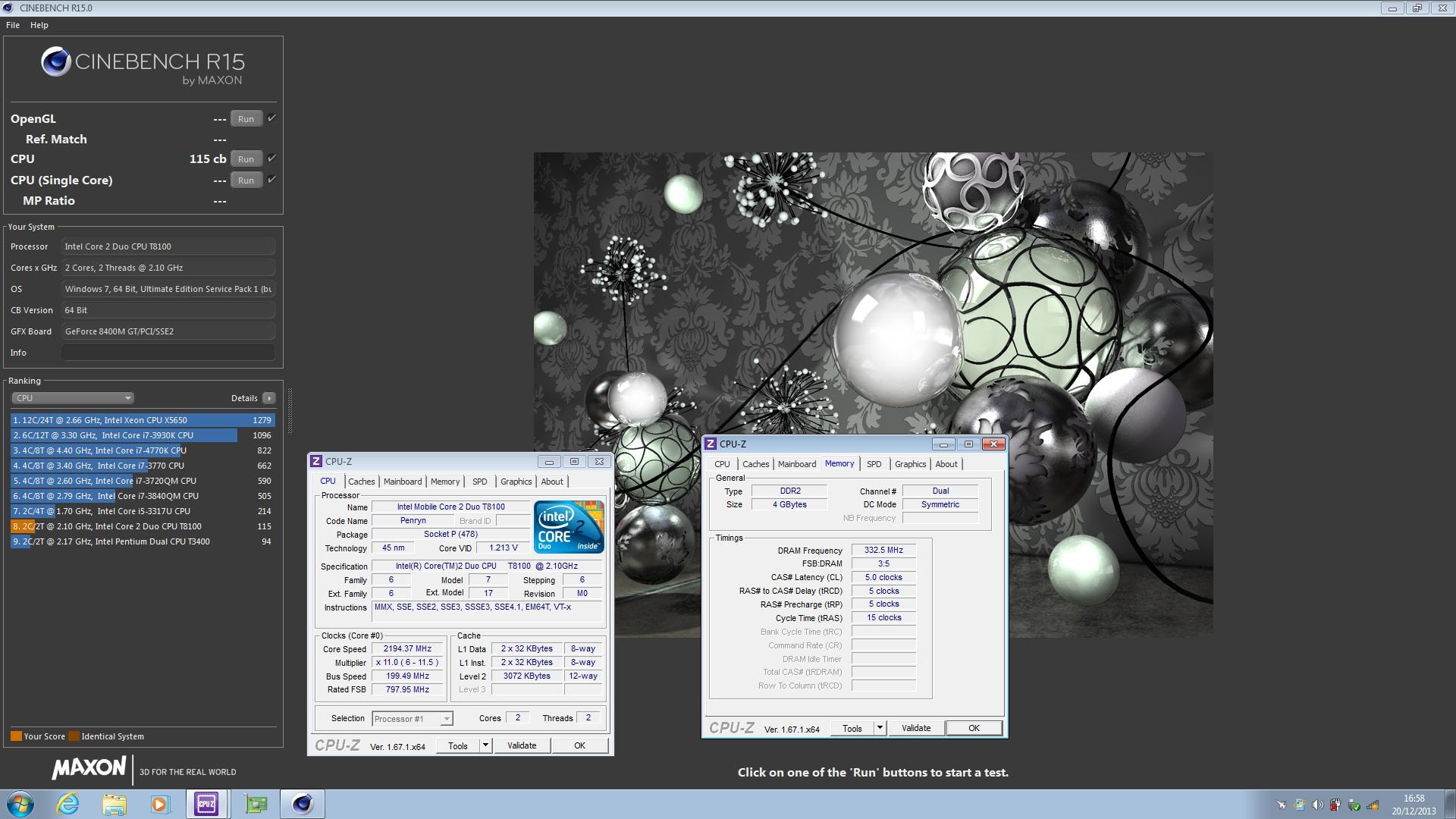The height and width of the screenshot is (819, 1456).
Task: Open Internet Explorer from the taskbar
Action: click(x=68, y=804)
